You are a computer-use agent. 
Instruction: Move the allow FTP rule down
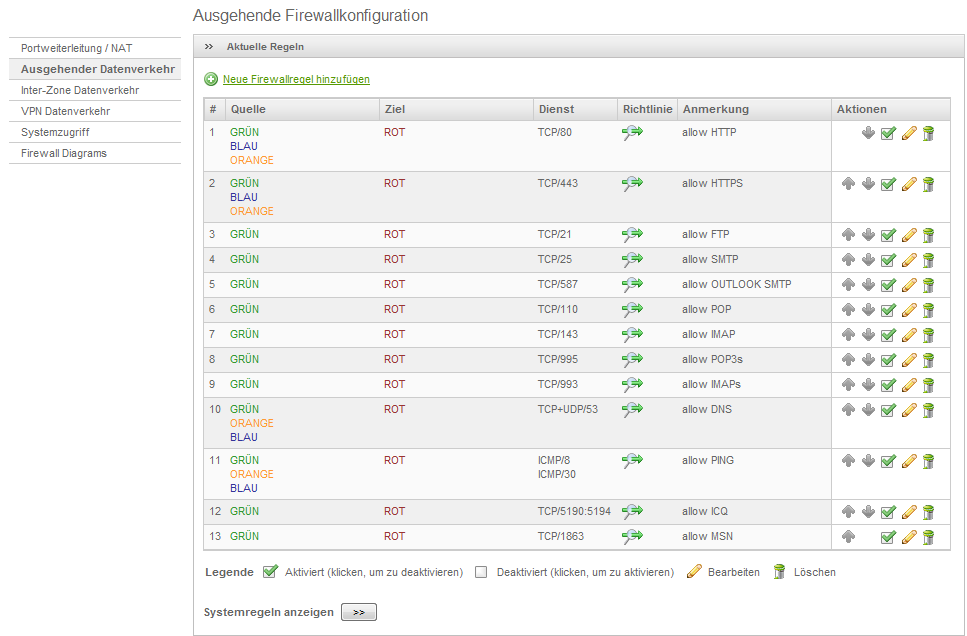[x=868, y=235]
